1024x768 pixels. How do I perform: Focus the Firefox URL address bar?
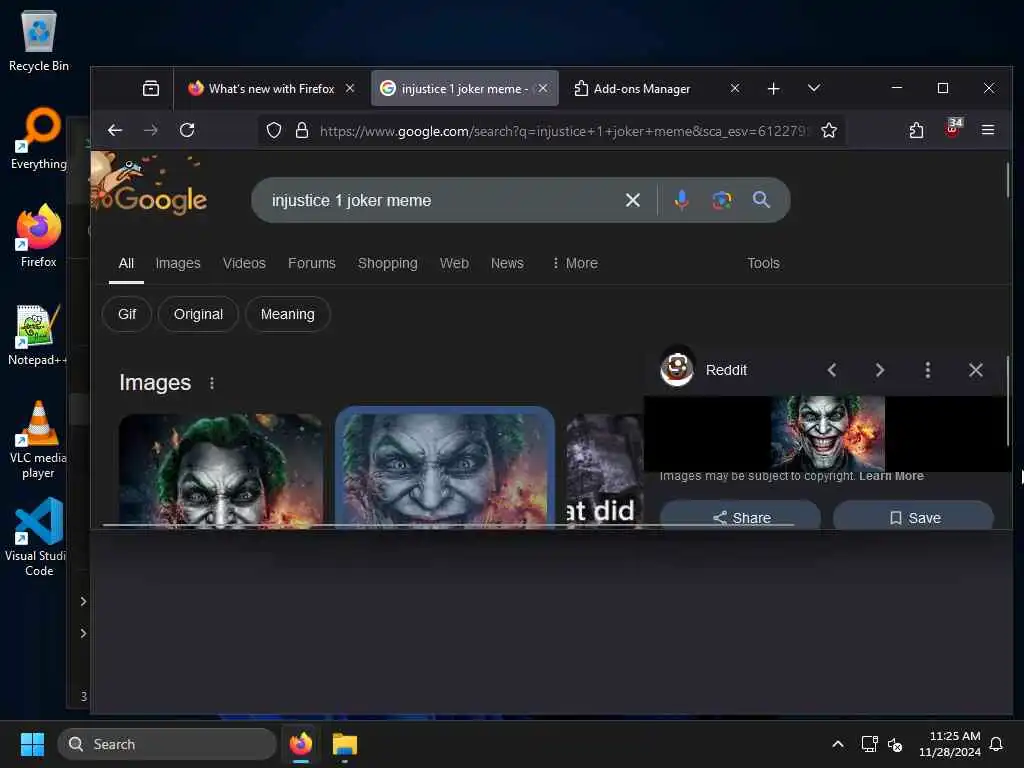pyautogui.click(x=563, y=131)
